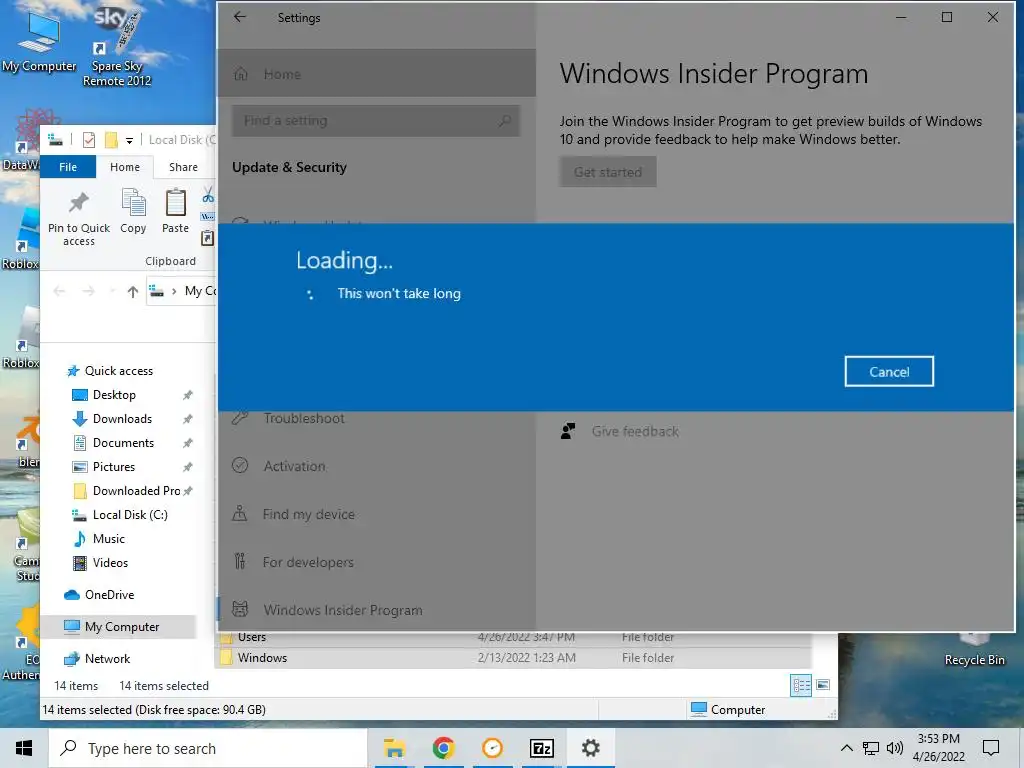Open File tab in File Explorer
This screenshot has width=1024, height=768.
tap(68, 167)
